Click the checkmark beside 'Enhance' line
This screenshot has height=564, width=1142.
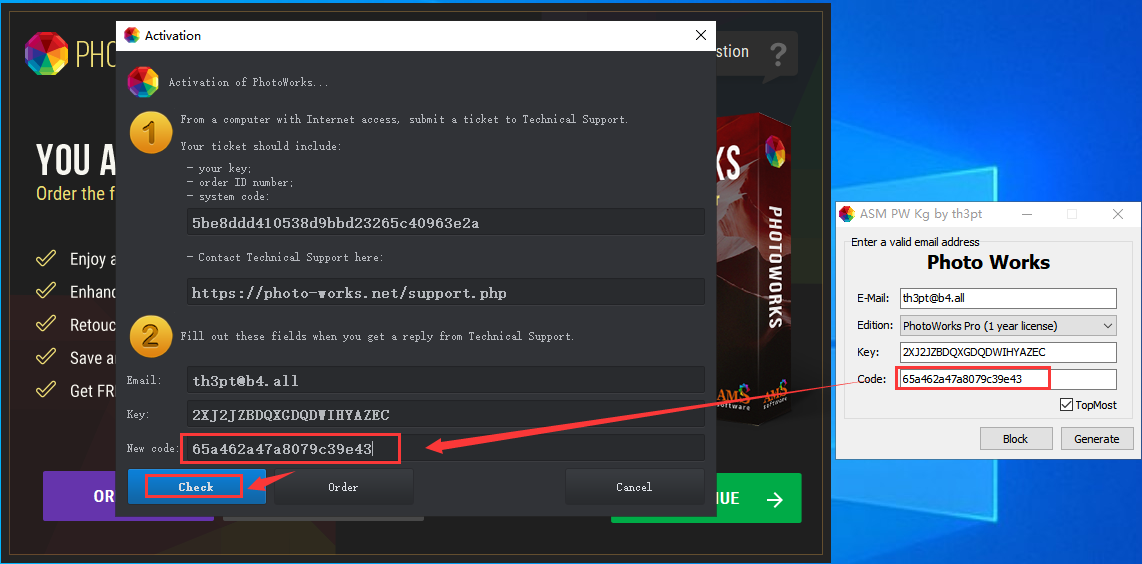(x=47, y=291)
